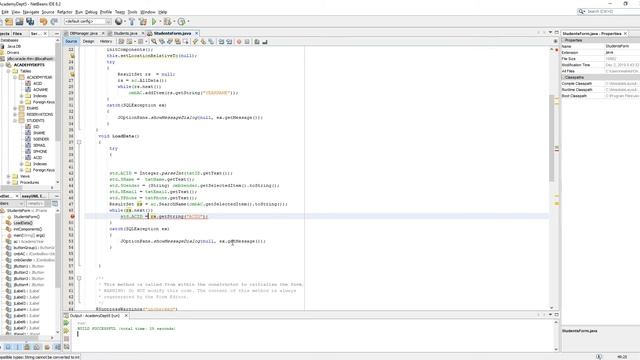This screenshot has width=640, height=360.
Task: Toggle the Find highlight search icon in the editor toolbar
Action: click(178, 41)
